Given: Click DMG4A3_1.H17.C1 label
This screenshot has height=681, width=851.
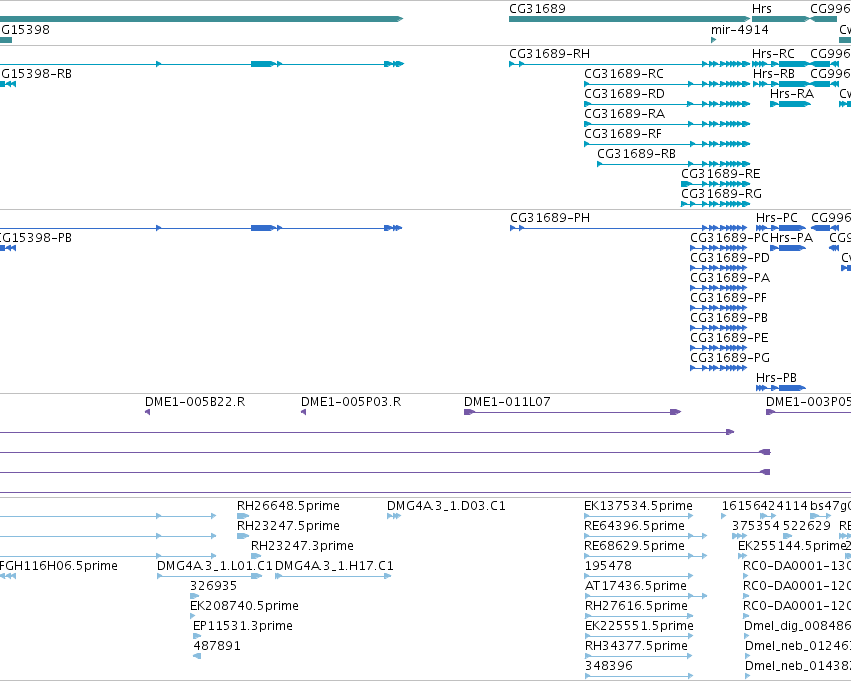Looking at the screenshot, I should pos(334,566).
